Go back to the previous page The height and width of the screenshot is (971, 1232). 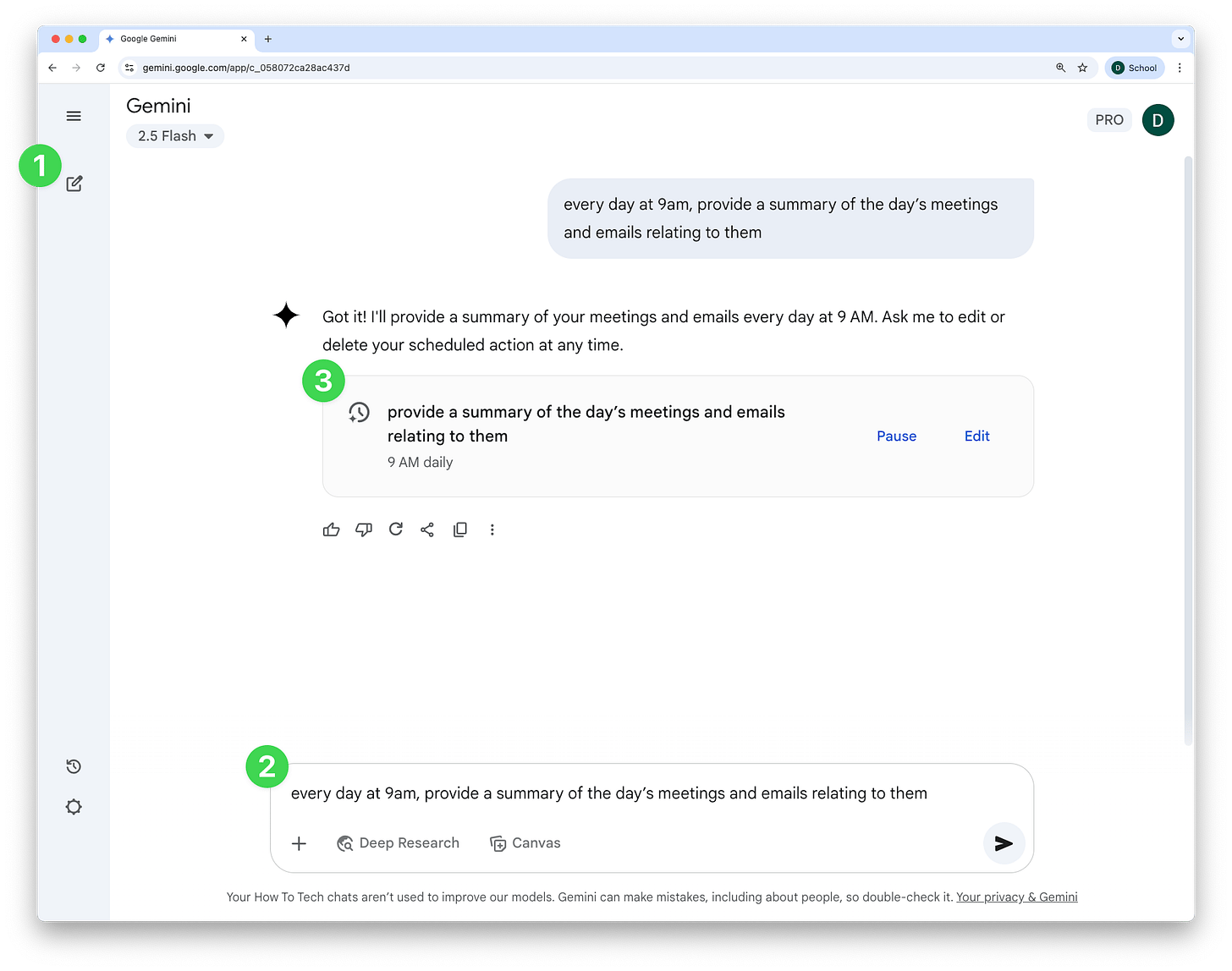coord(52,68)
